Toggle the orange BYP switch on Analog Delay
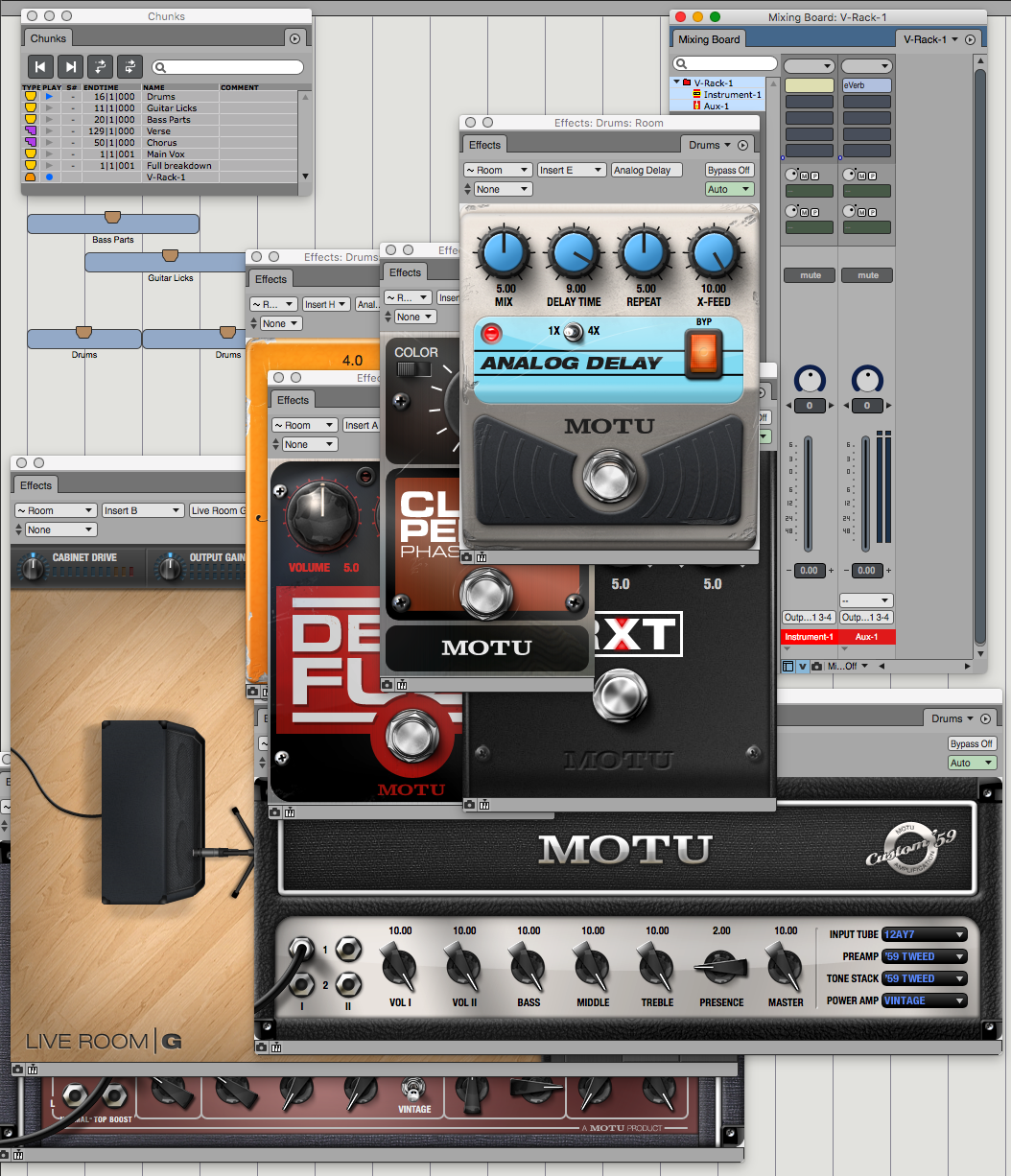The height and width of the screenshot is (1176, 1011). tap(704, 353)
